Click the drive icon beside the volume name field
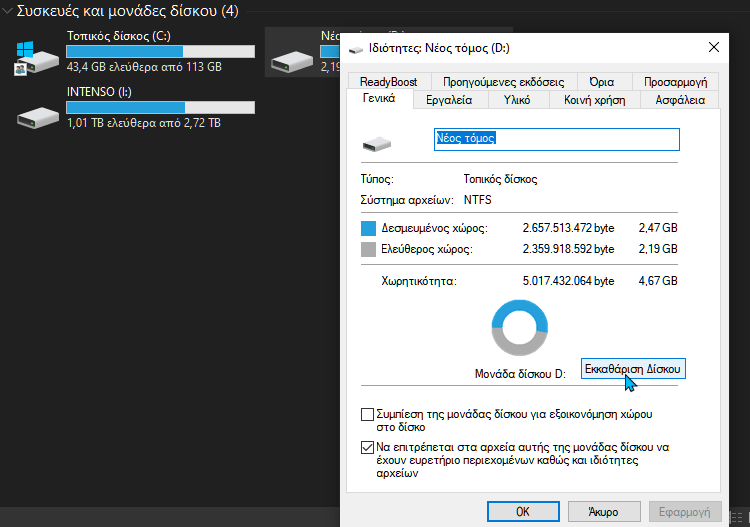750x527 pixels. [377, 144]
